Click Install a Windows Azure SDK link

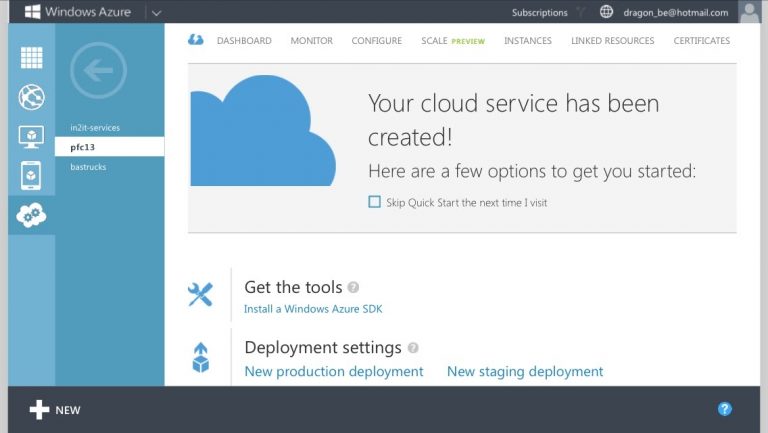pos(313,309)
